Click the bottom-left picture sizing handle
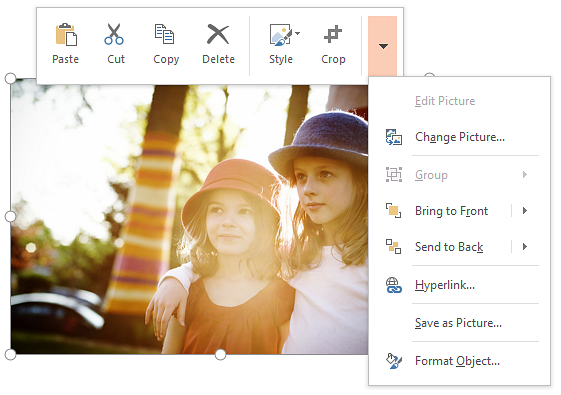This screenshot has width=561, height=395. pos(10,354)
